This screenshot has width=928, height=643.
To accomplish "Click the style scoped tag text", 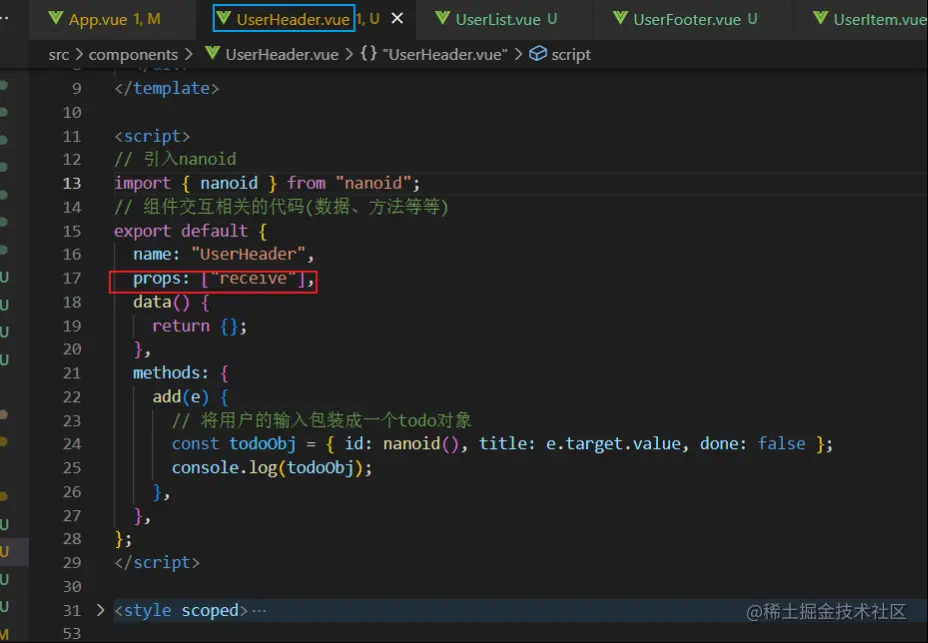I will [181, 610].
